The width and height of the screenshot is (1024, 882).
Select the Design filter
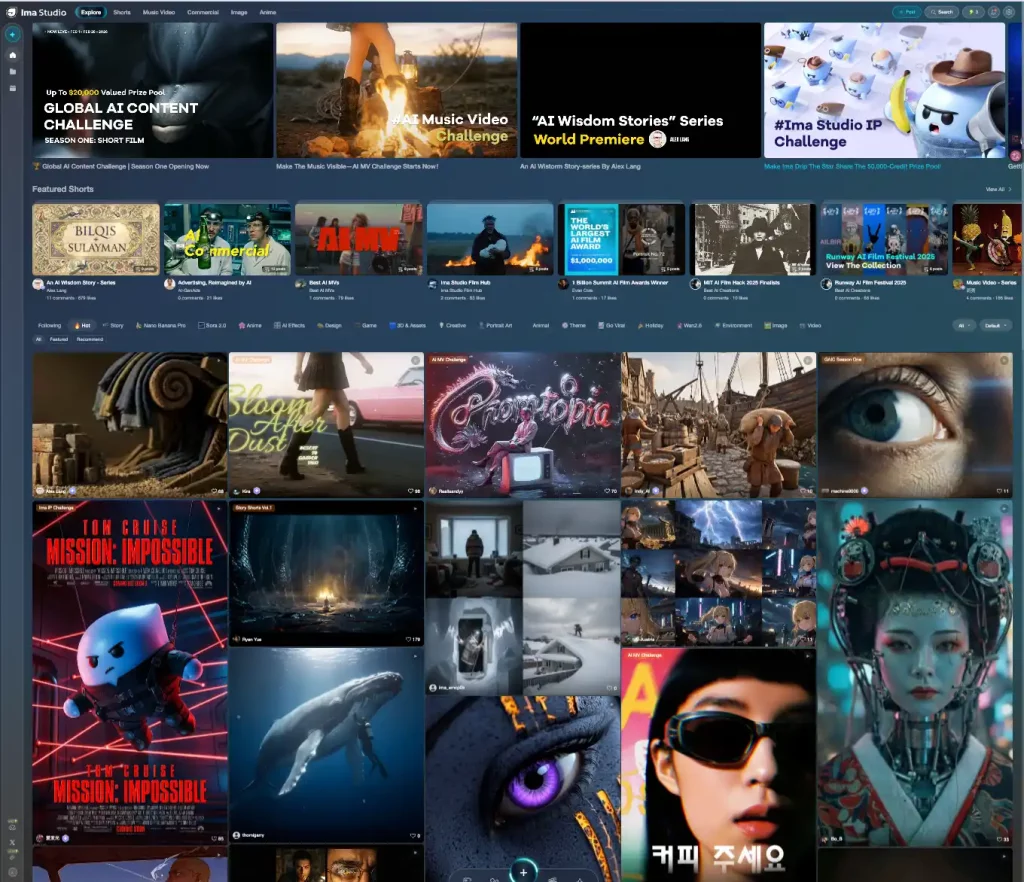pos(329,325)
